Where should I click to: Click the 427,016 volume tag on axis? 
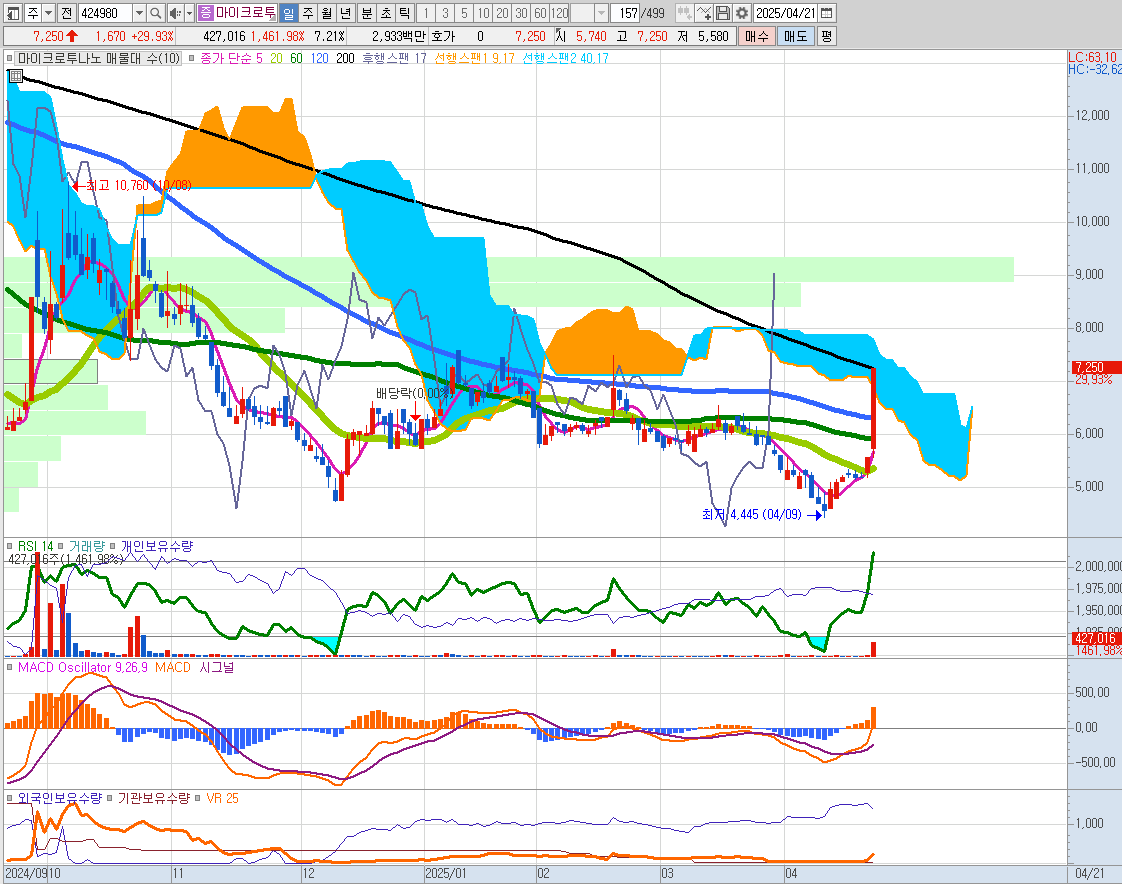(x=1096, y=638)
